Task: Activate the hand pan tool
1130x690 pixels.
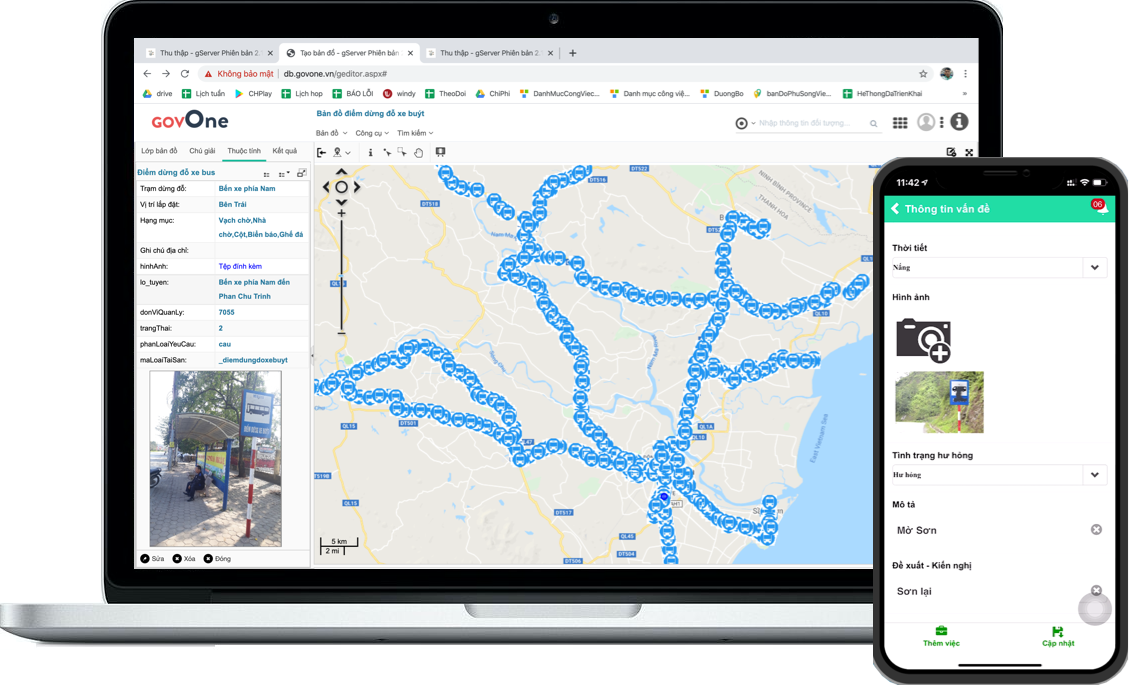Action: coord(419,153)
